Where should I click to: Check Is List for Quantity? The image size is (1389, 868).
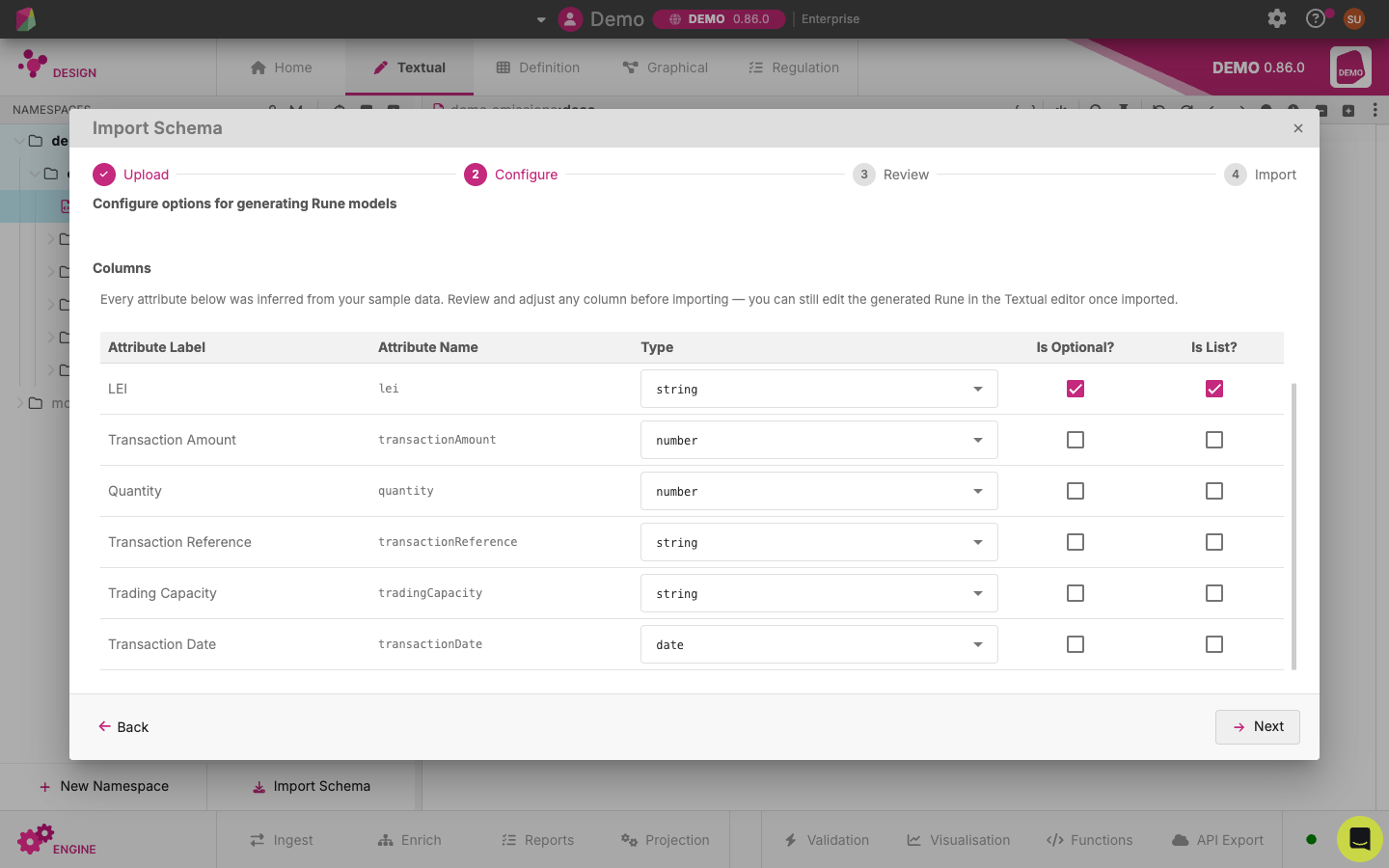1214,491
